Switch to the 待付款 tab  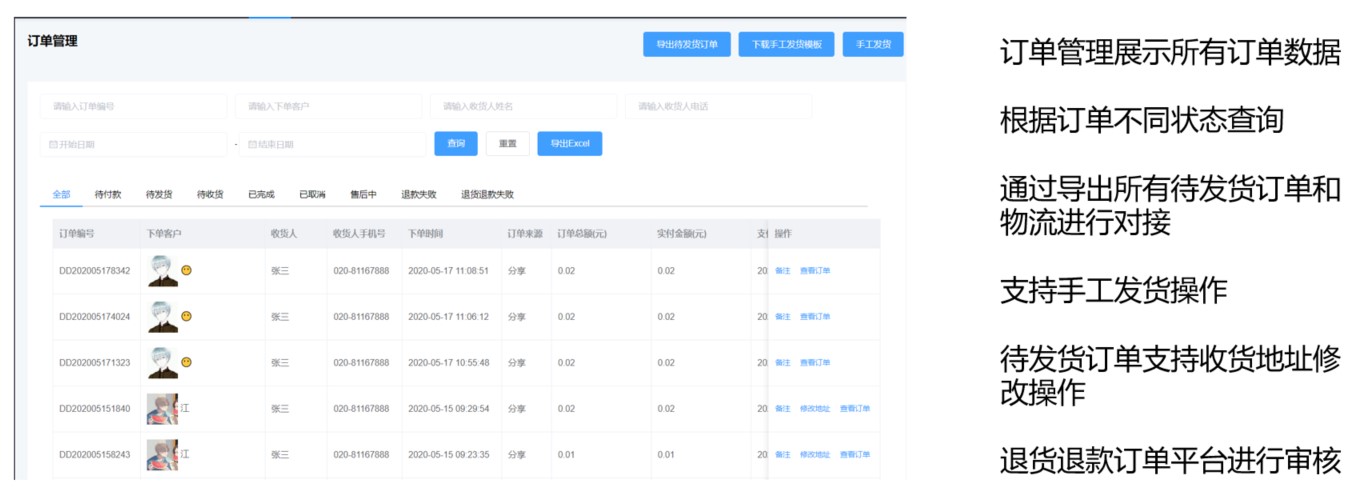tap(108, 195)
